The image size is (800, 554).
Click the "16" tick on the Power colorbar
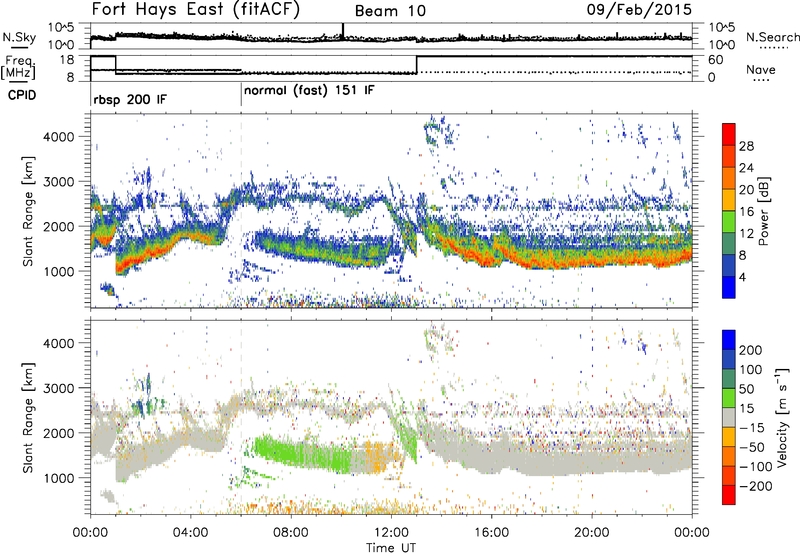[x=746, y=212]
